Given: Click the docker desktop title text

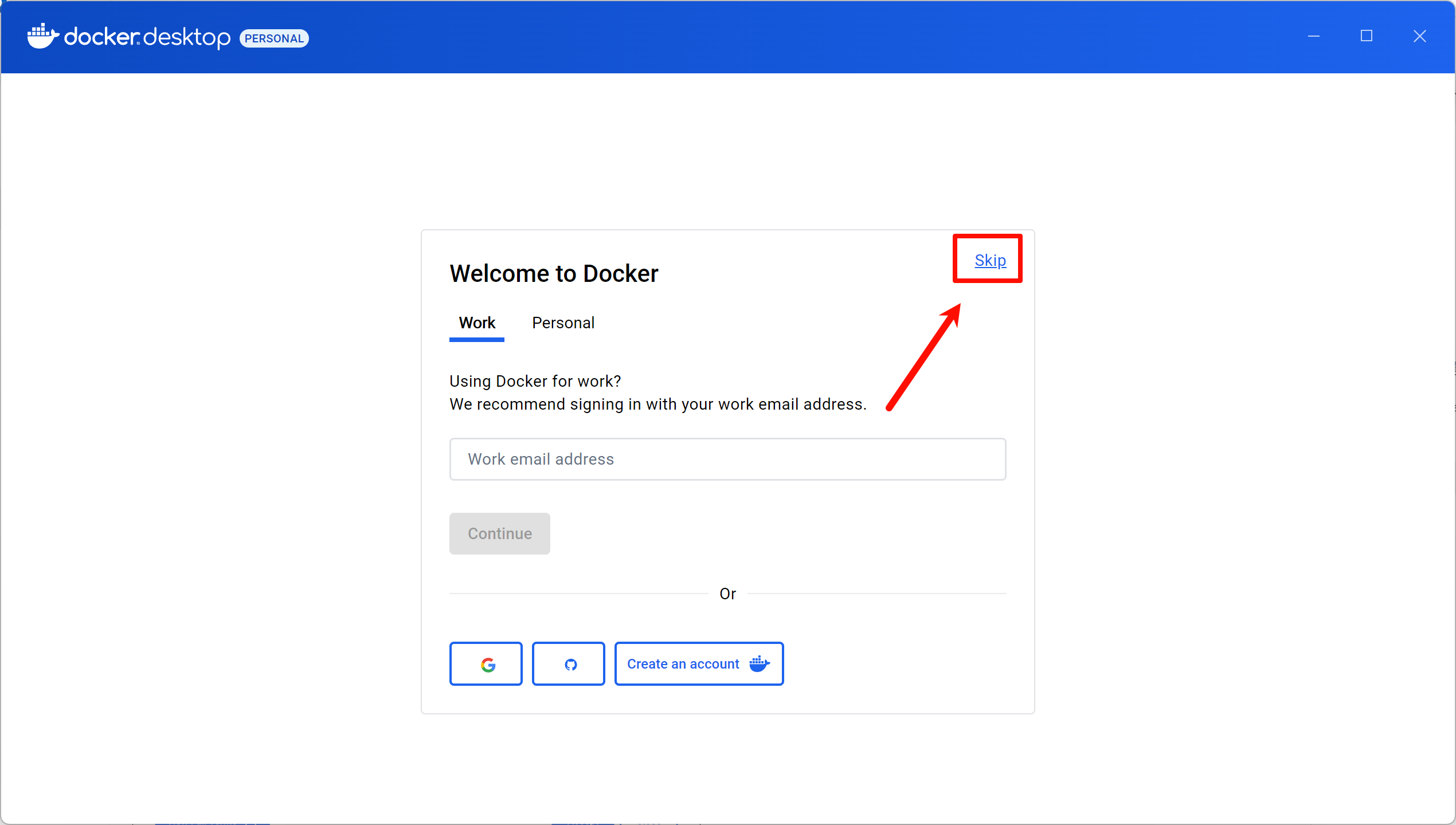Looking at the screenshot, I should tap(147, 38).
